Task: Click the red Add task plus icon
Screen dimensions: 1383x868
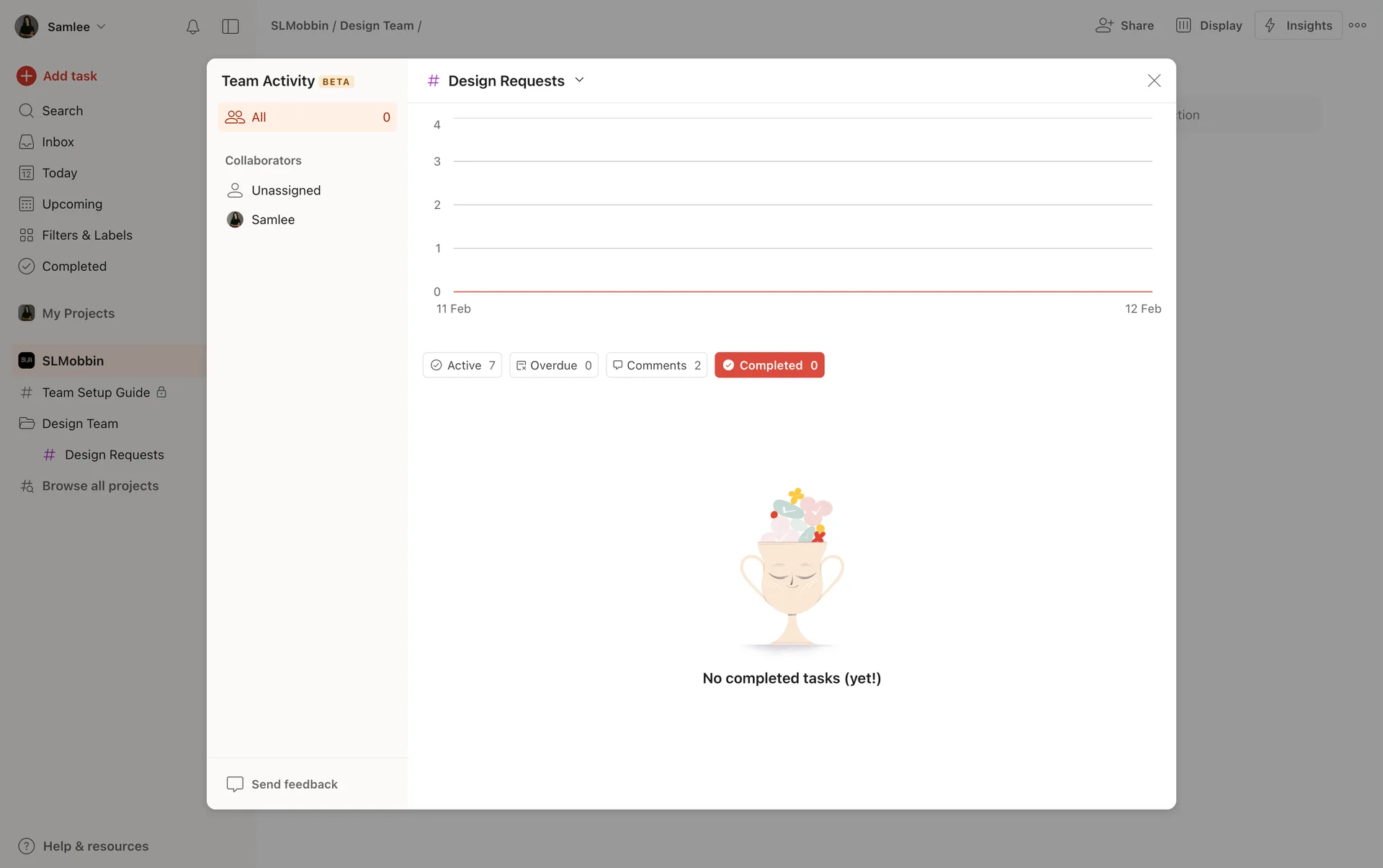Action: tap(27, 76)
